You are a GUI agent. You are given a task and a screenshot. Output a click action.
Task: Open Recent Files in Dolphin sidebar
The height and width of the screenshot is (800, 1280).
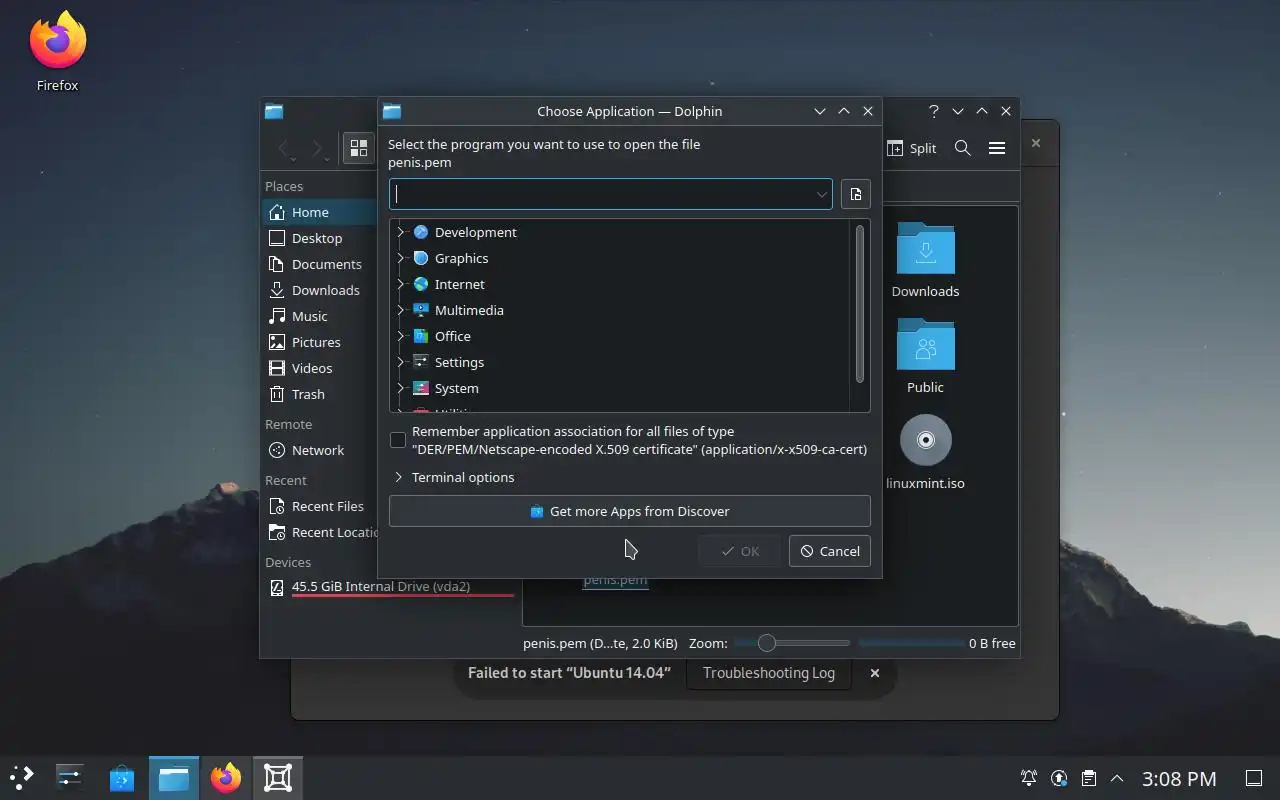tap(320, 506)
